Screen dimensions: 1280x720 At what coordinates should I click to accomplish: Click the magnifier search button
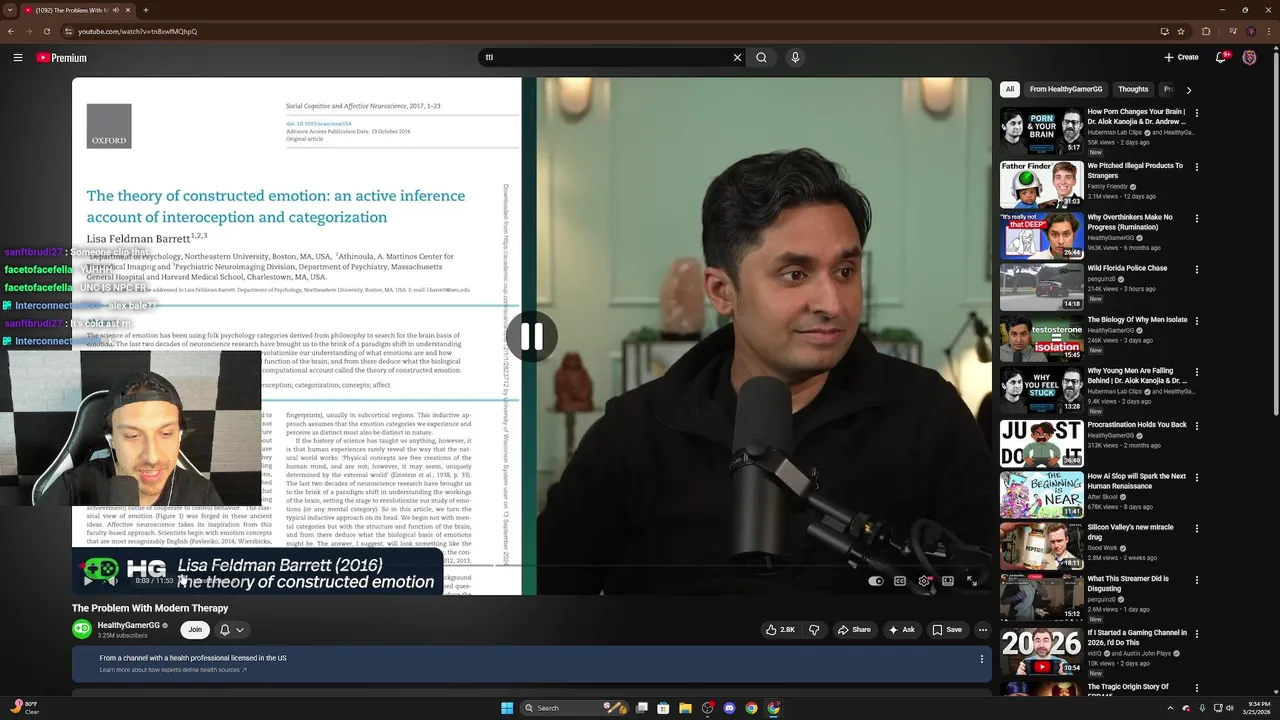pos(762,57)
